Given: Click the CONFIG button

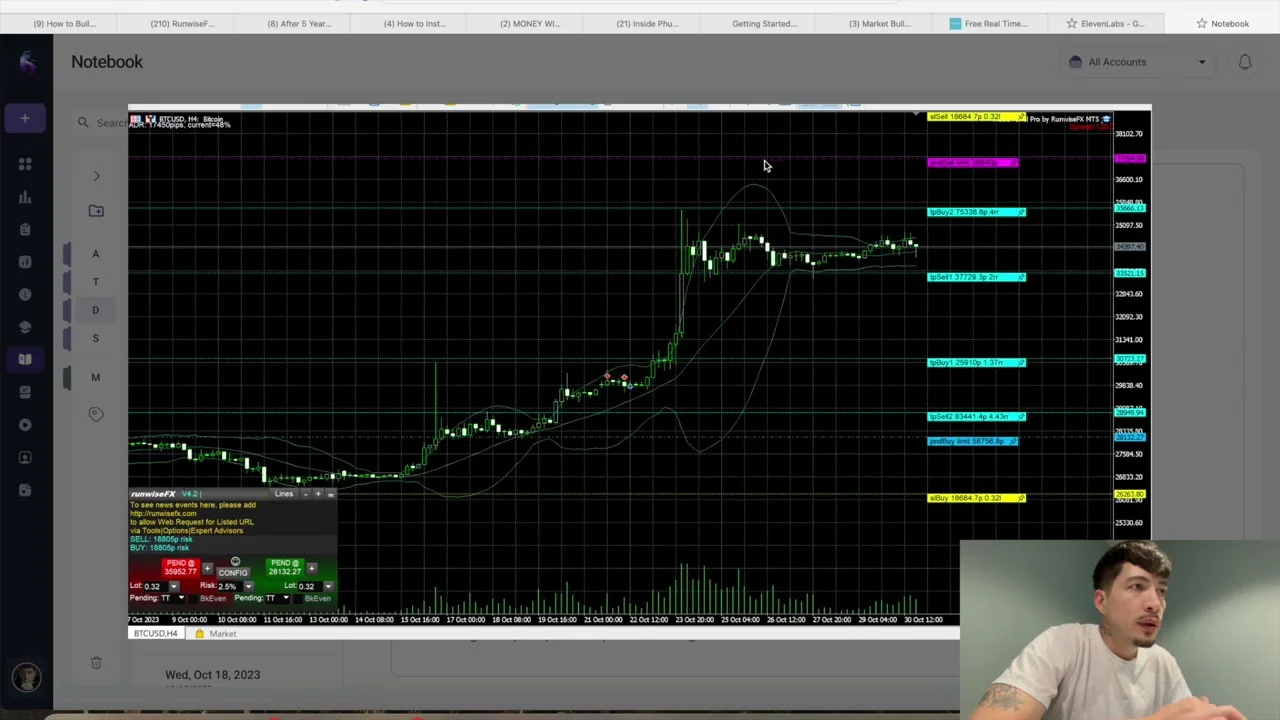Looking at the screenshot, I should click(233, 573).
